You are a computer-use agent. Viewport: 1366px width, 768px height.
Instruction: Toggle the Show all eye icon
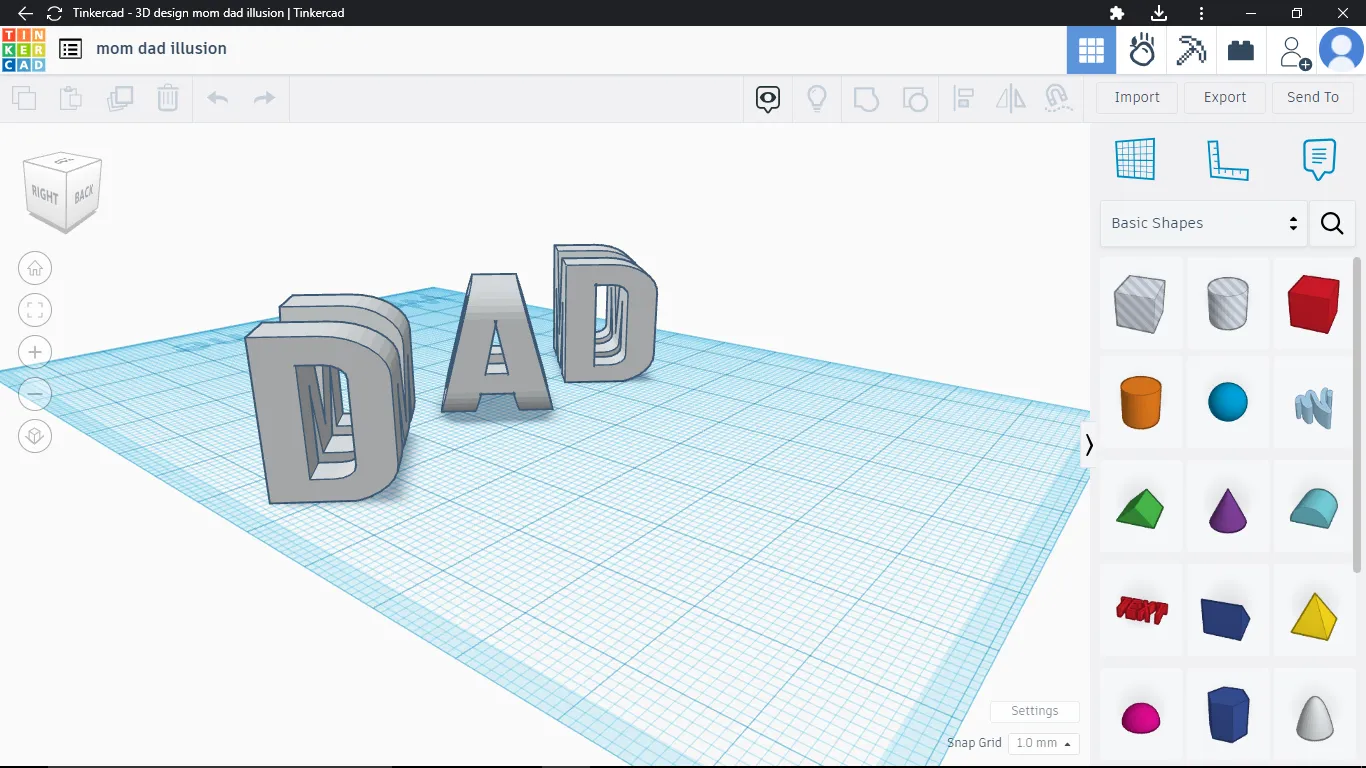(x=768, y=98)
